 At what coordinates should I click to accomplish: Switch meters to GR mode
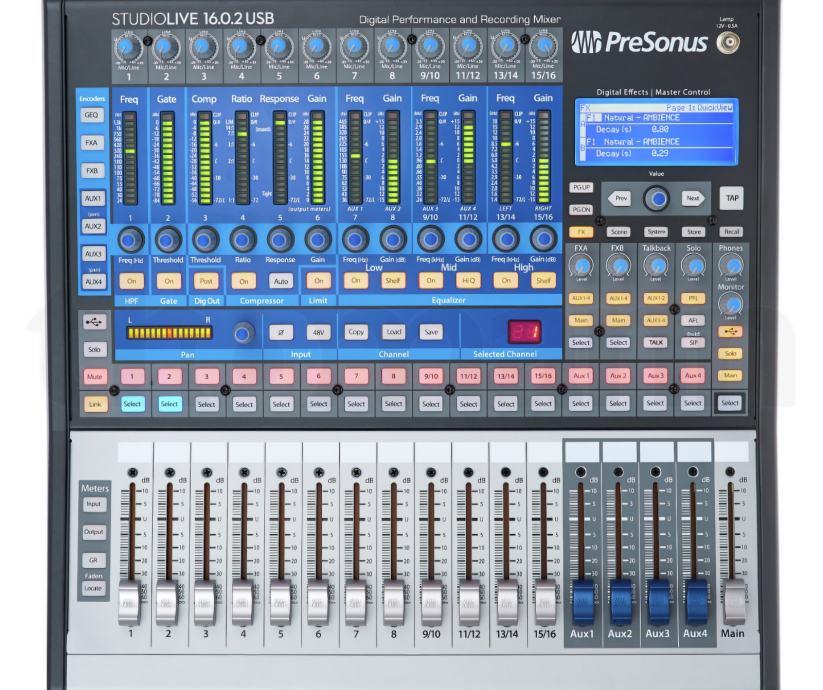click(x=93, y=560)
